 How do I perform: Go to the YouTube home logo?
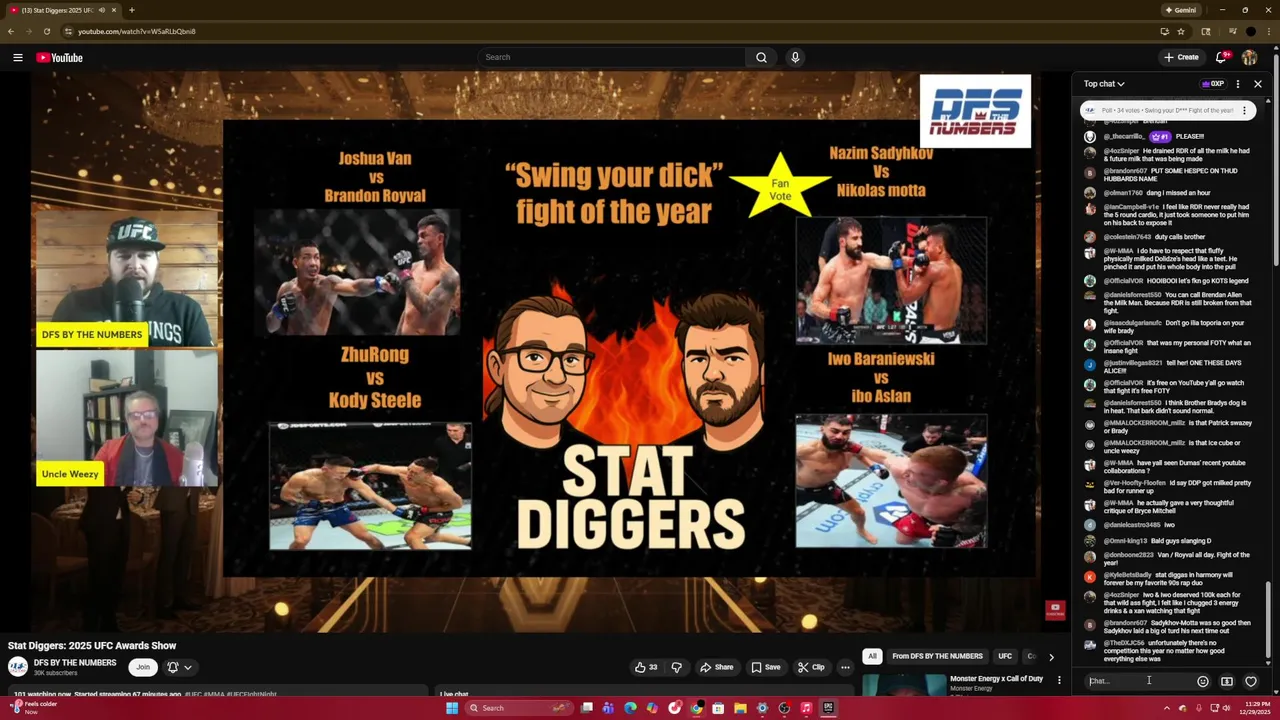(60, 57)
